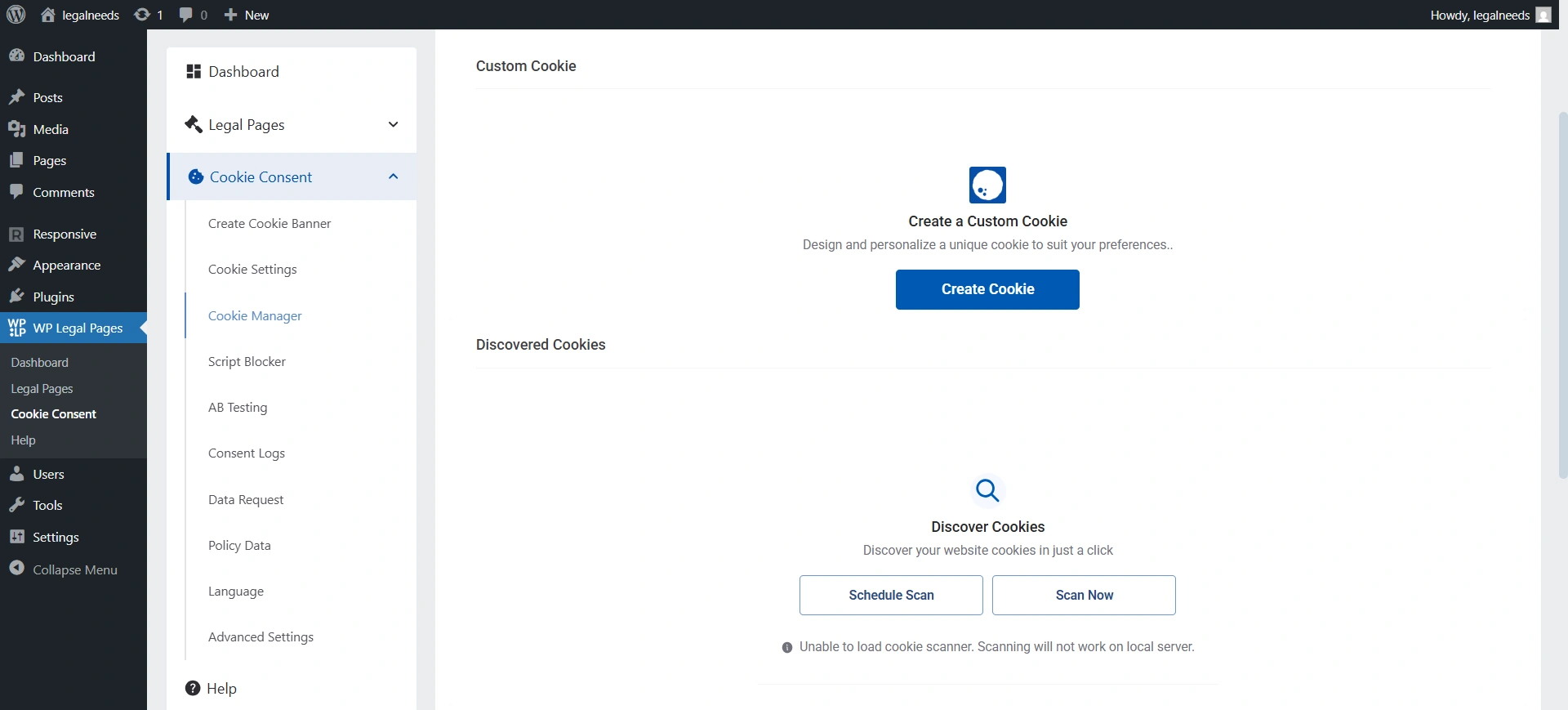Click the Discover Cookies magnifier icon

coord(987,490)
